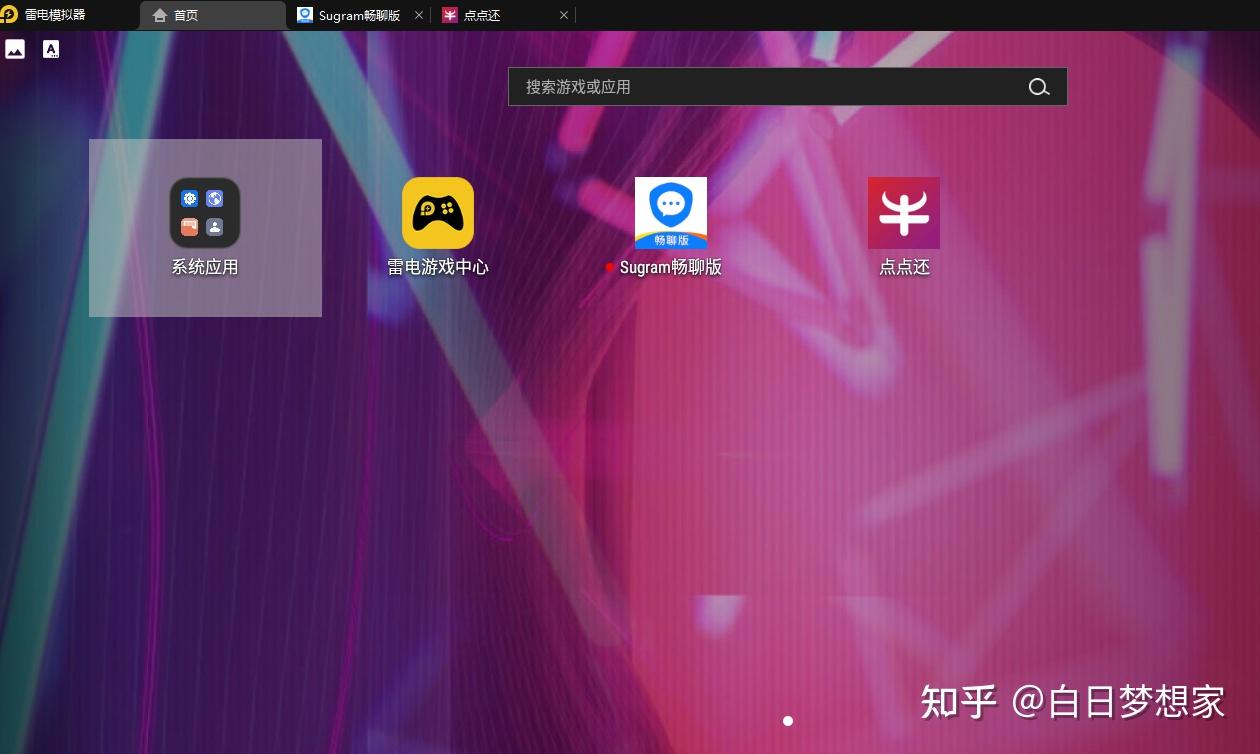This screenshot has width=1260, height=754.
Task: Click the letter A notification icon
Action: 51,49
